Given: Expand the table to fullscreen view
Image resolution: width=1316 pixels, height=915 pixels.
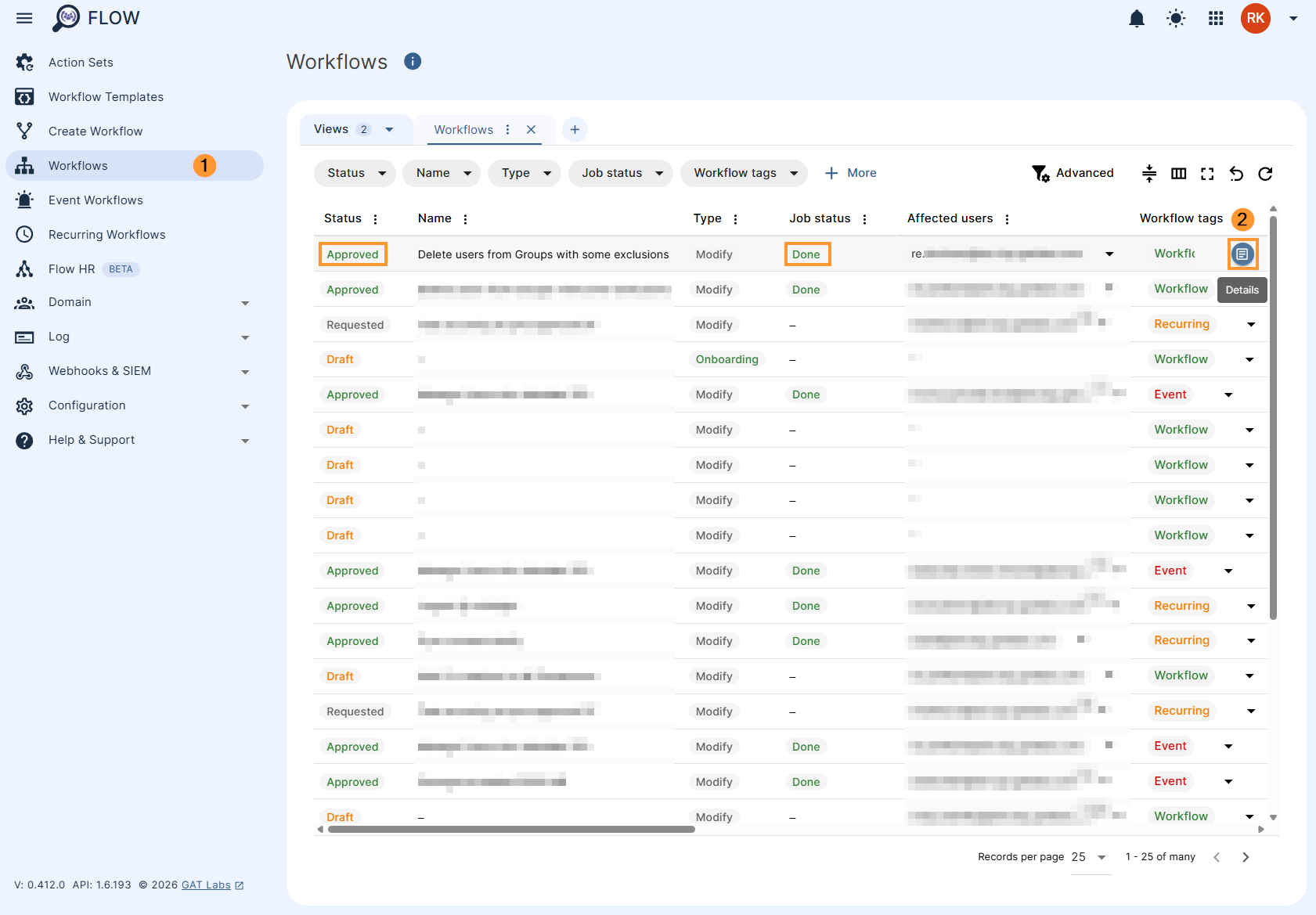Looking at the screenshot, I should tap(1206, 174).
